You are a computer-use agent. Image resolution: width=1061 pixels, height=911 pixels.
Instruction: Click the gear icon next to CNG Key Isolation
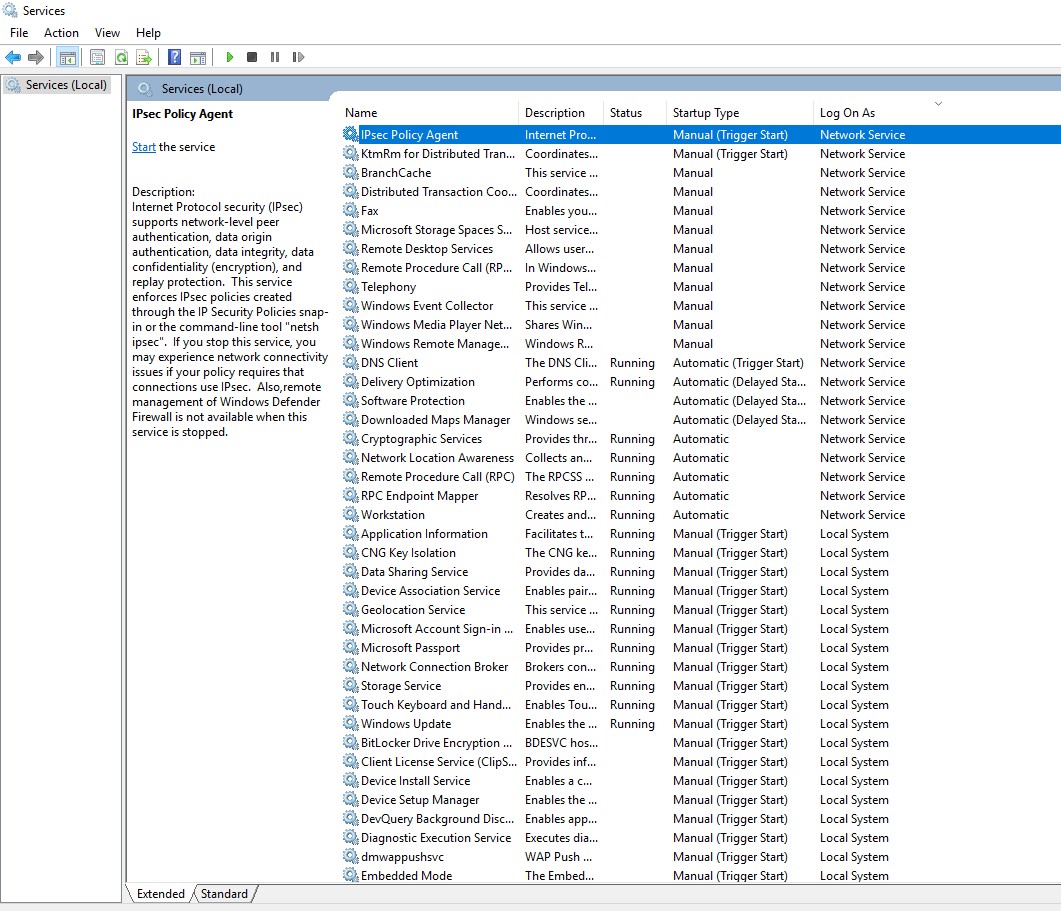click(351, 552)
